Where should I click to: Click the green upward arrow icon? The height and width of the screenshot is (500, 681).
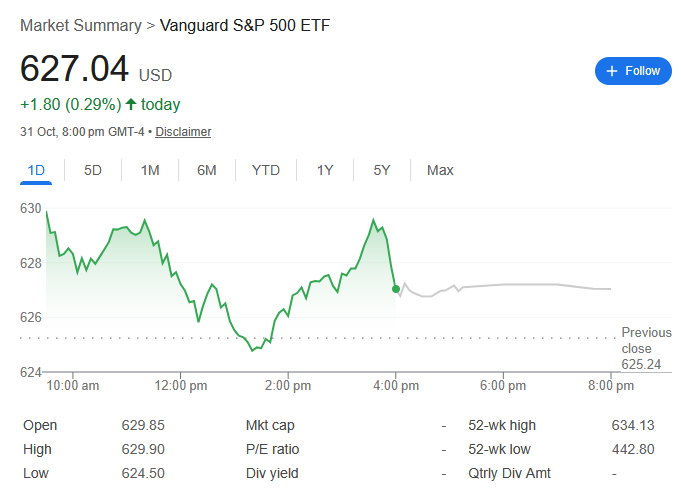pyautogui.click(x=131, y=104)
